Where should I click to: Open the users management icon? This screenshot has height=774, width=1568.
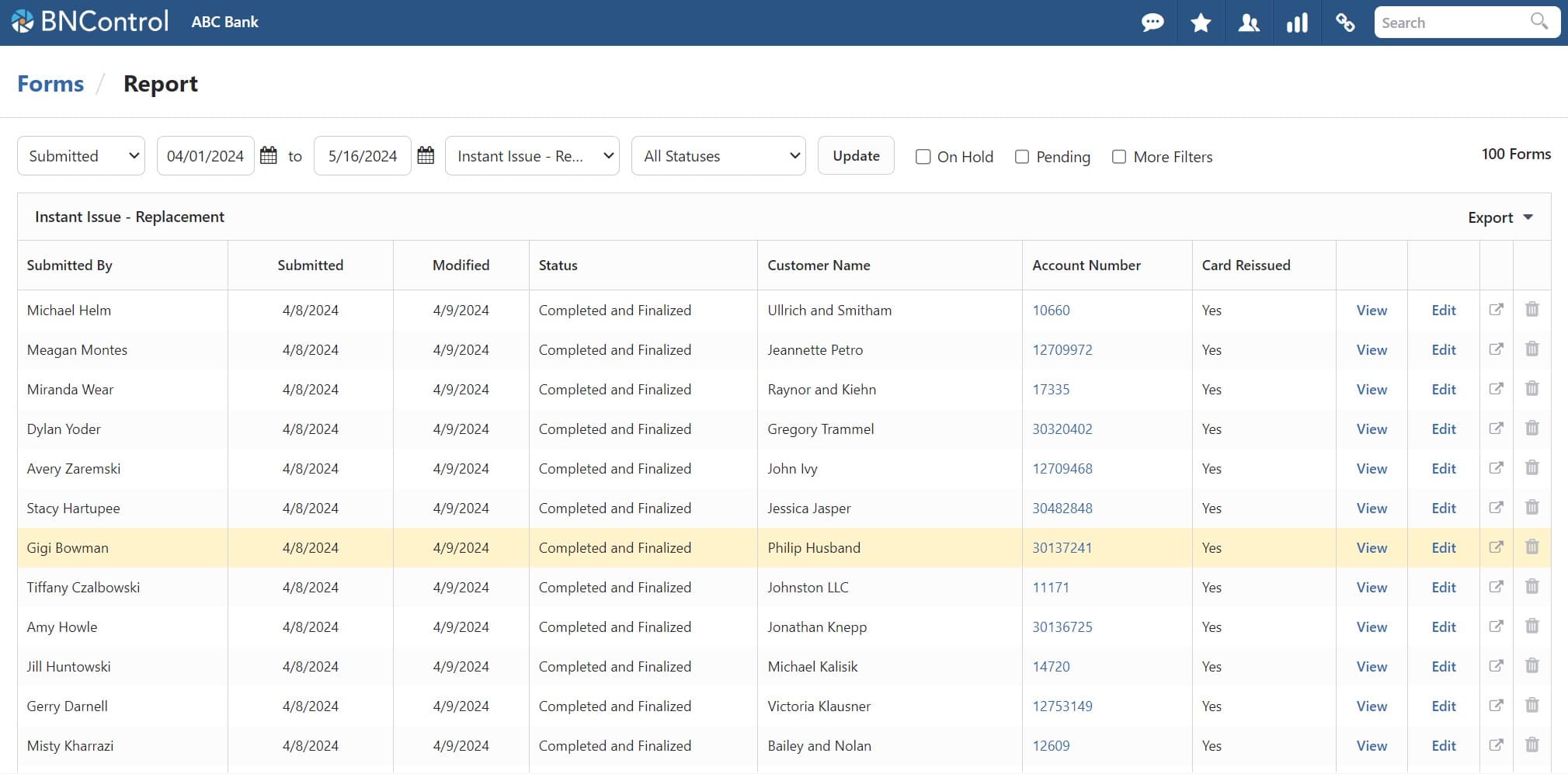click(x=1250, y=23)
